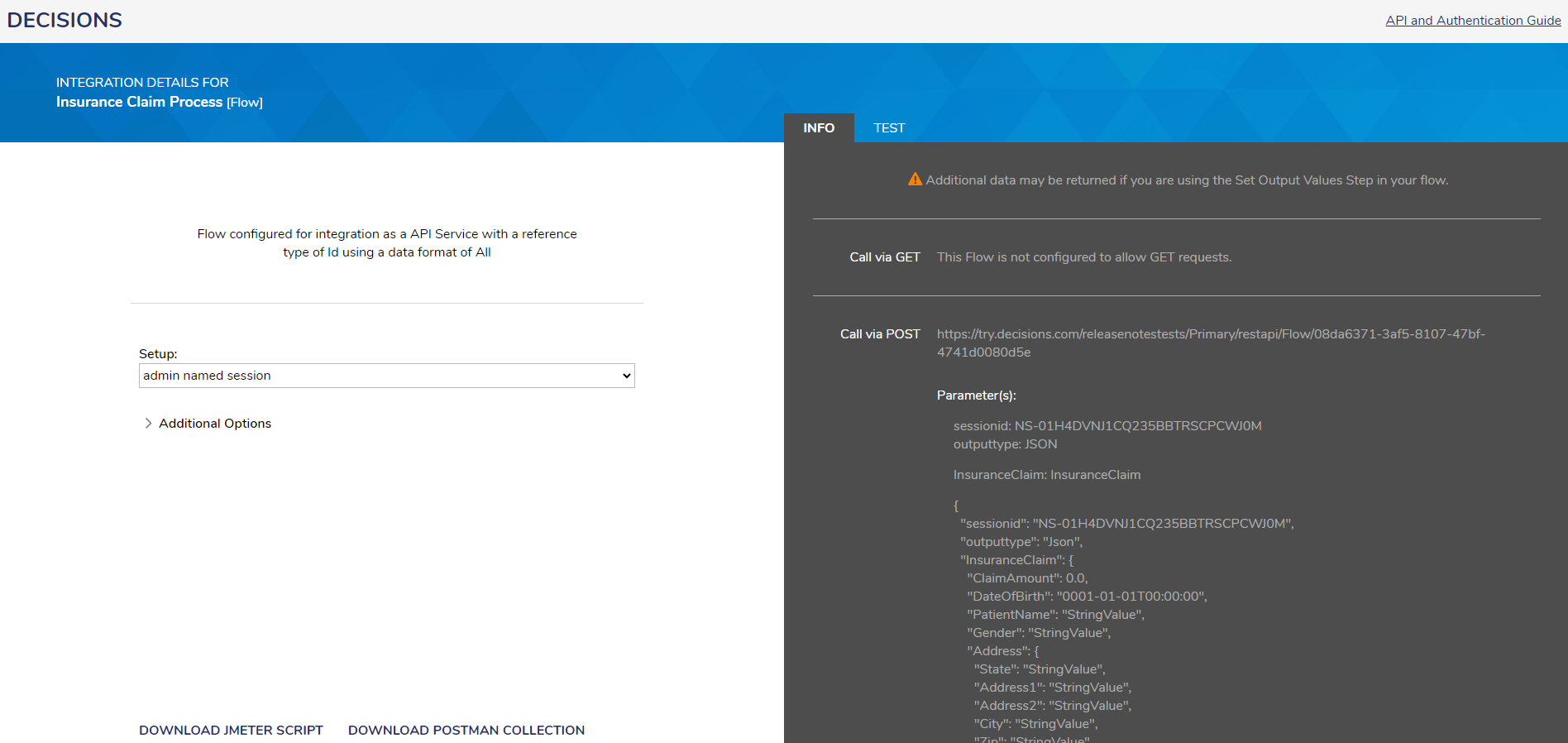
Task: Click the Flow configured for integration description
Action: pos(387,243)
